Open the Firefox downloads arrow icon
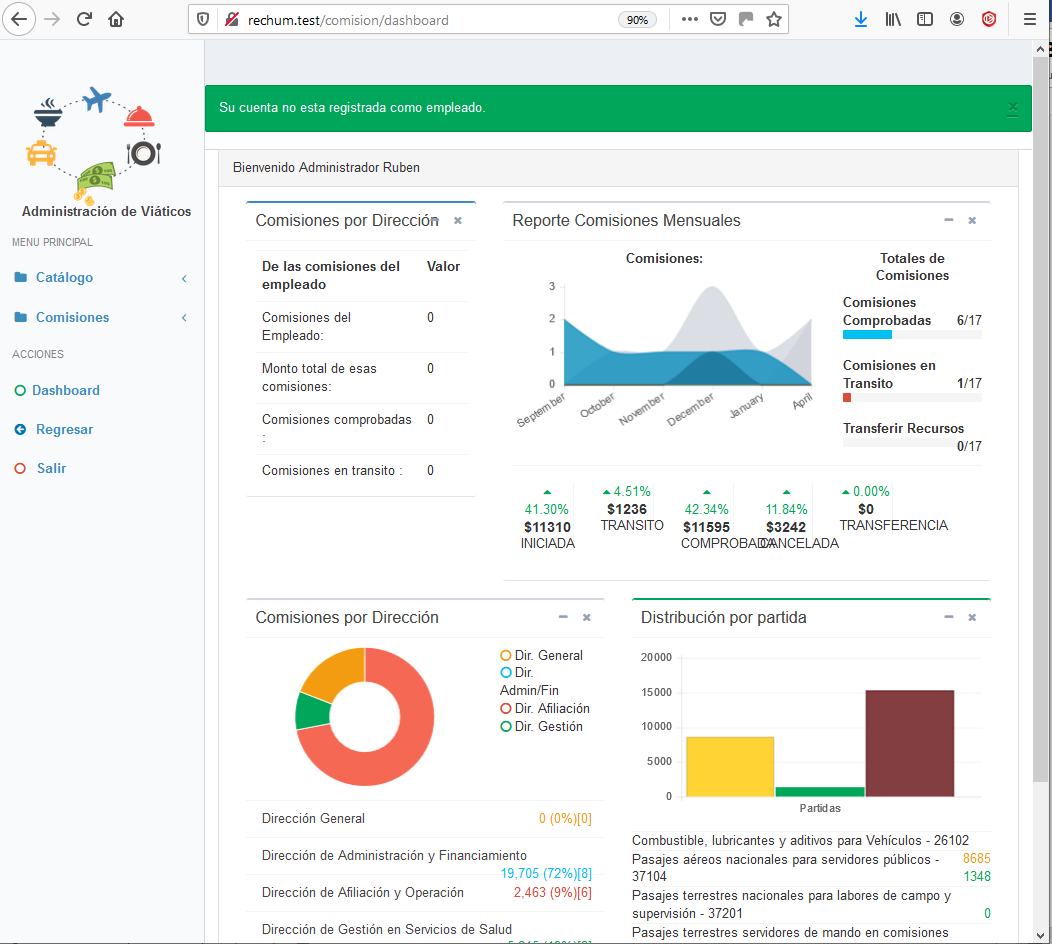The width and height of the screenshot is (1052, 944). pos(861,19)
